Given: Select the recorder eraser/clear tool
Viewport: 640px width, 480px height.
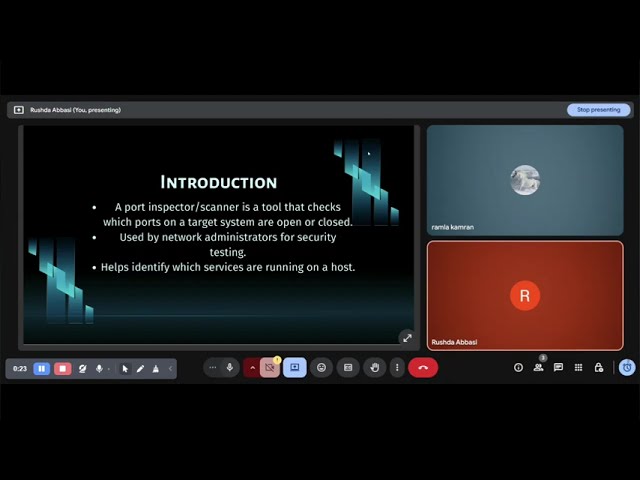Looking at the screenshot, I should [156, 369].
